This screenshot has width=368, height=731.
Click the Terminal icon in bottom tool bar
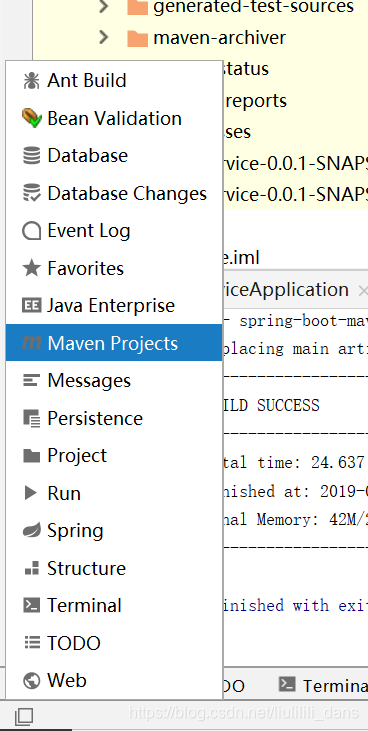tap(287, 684)
